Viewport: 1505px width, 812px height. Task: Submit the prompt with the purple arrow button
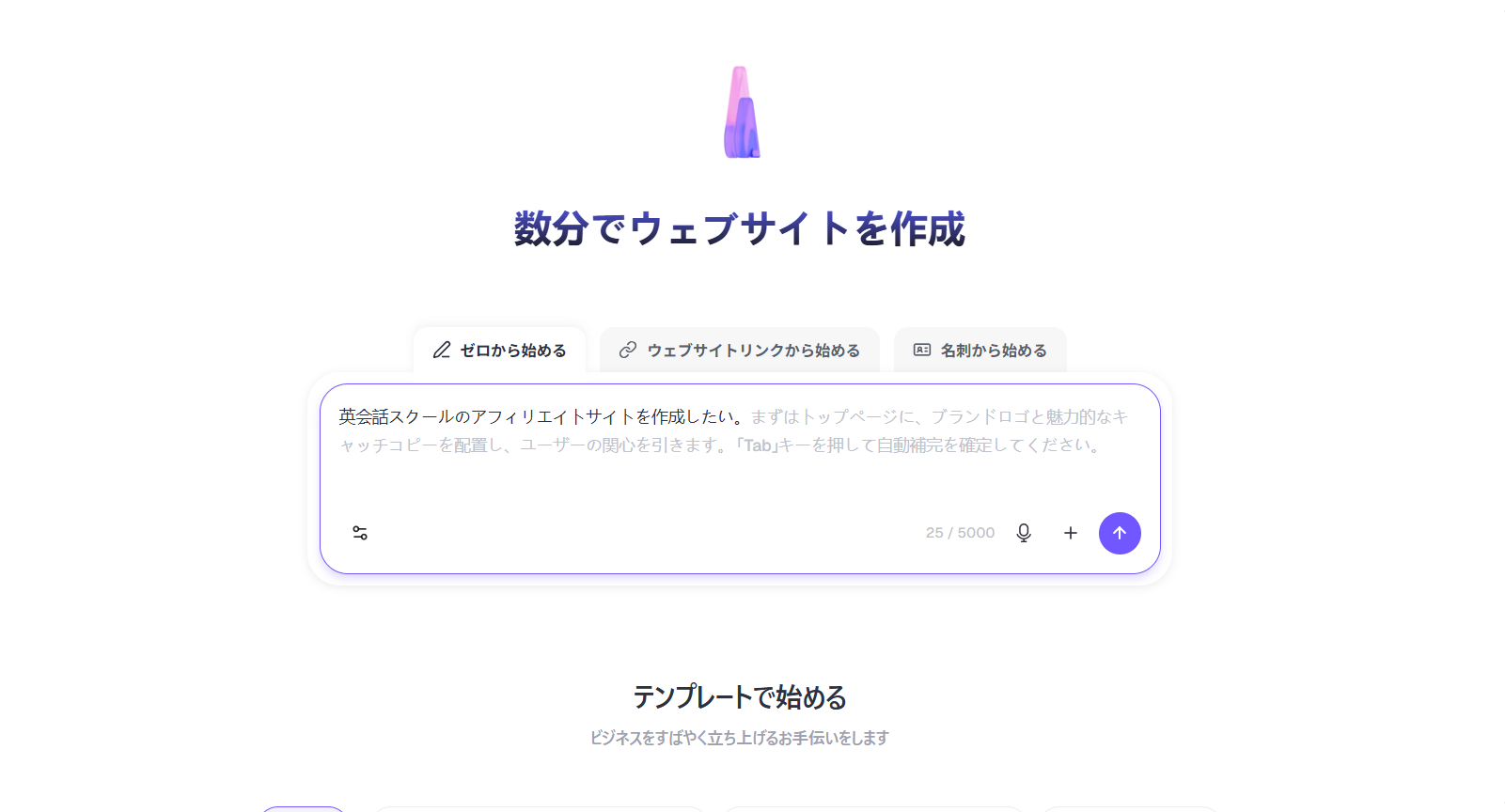click(1120, 533)
